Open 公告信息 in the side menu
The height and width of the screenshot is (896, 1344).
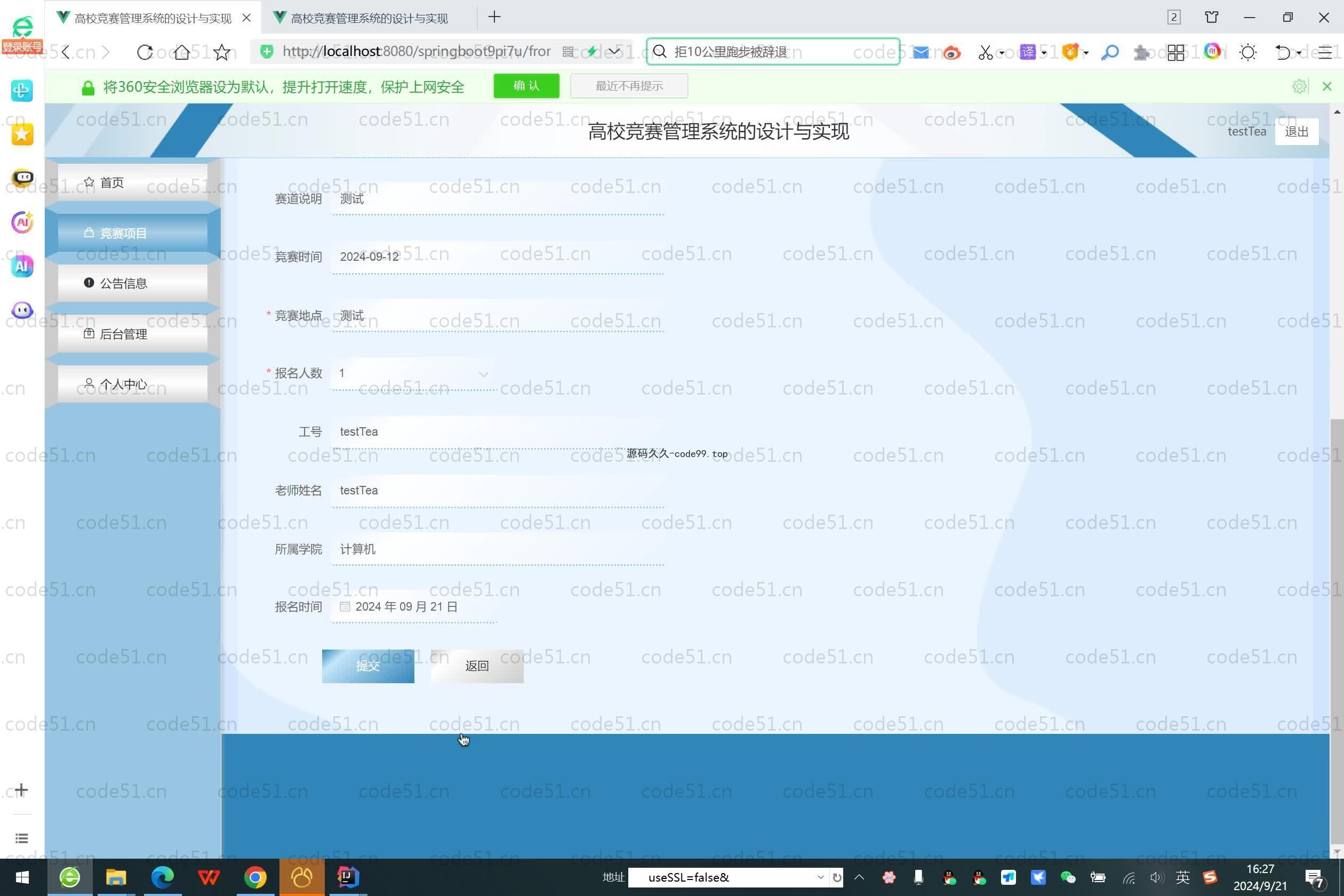pos(133,283)
